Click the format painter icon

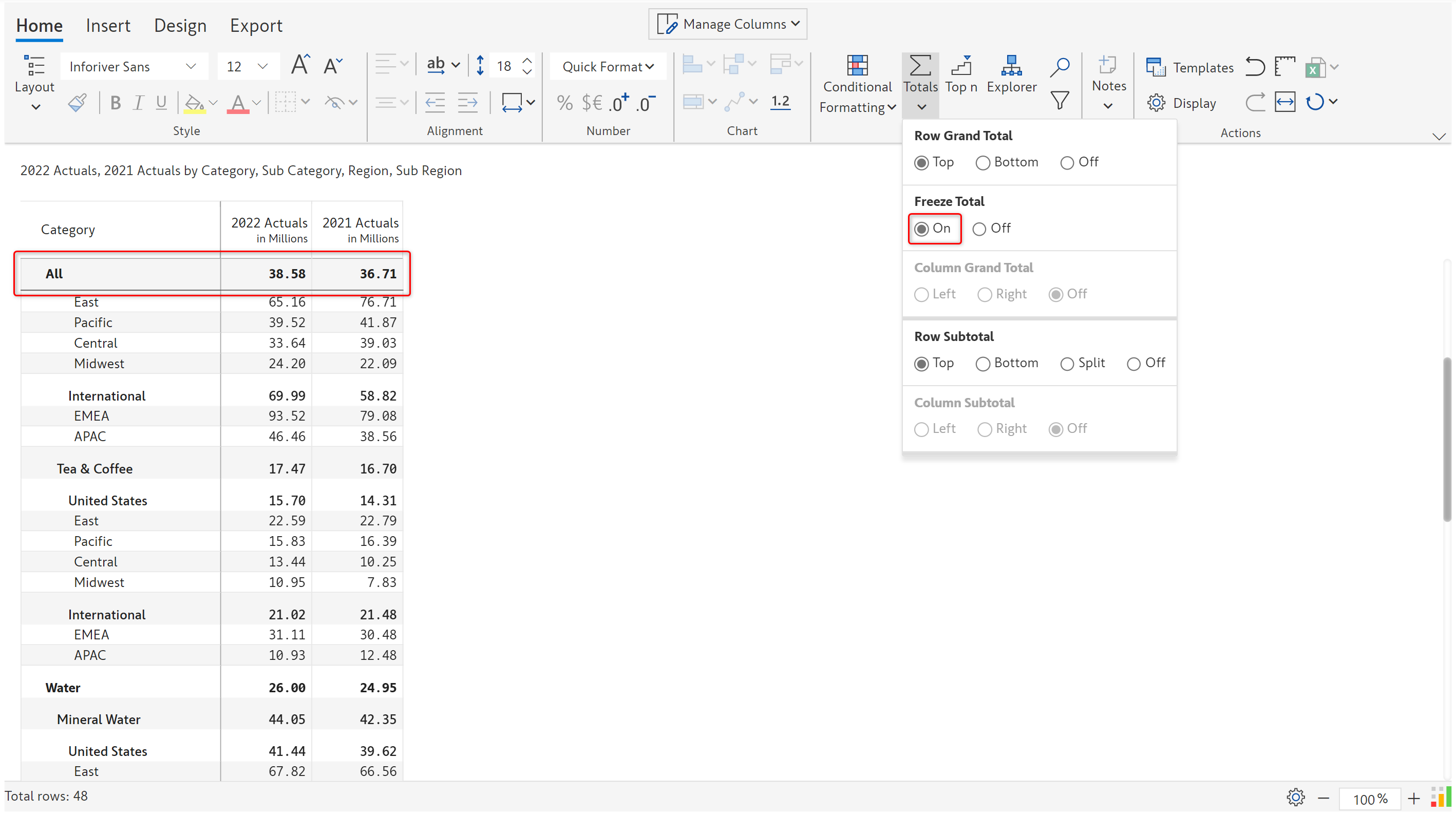click(78, 103)
